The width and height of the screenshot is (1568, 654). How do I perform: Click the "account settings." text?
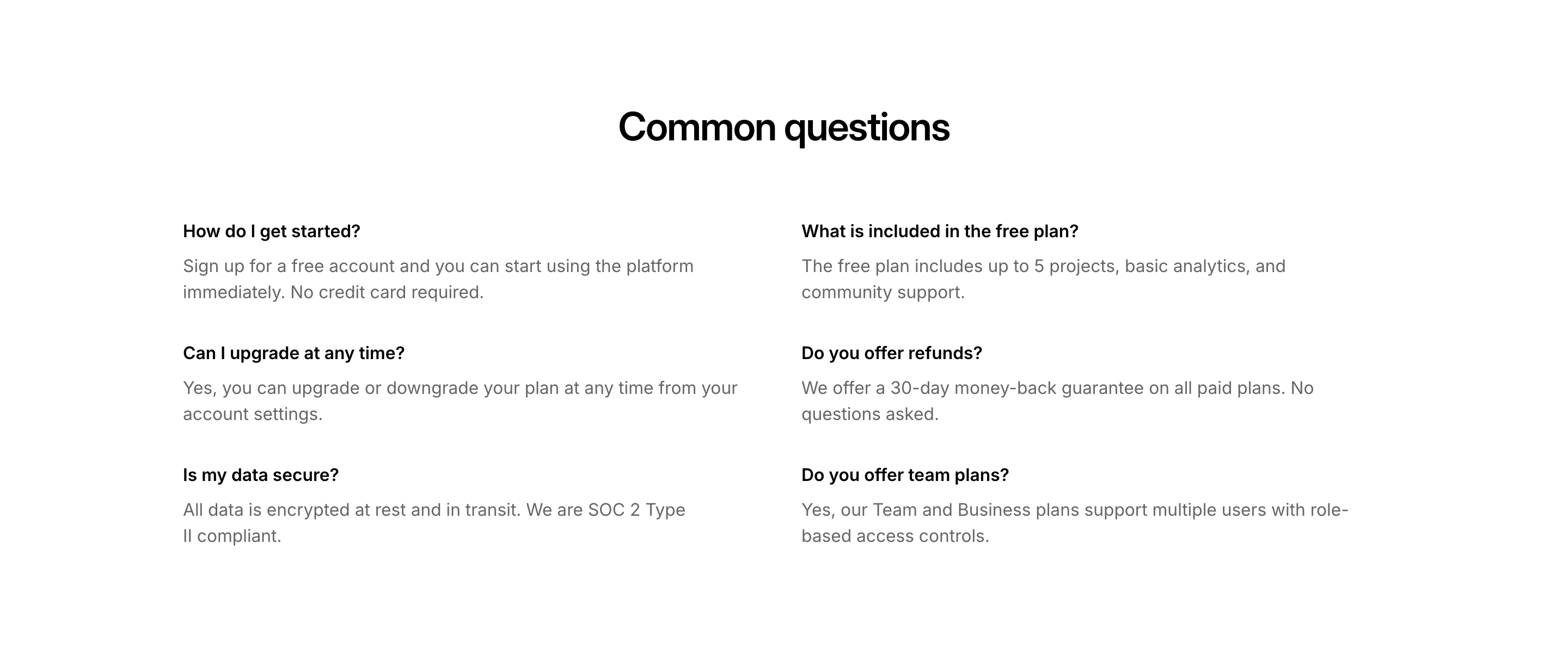tap(253, 414)
